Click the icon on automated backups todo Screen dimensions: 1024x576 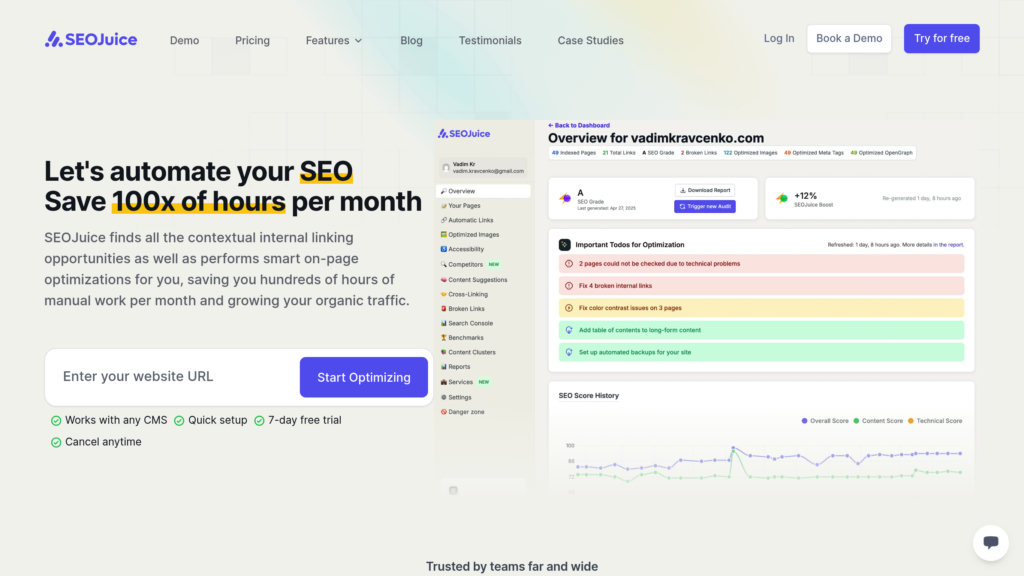(569, 353)
